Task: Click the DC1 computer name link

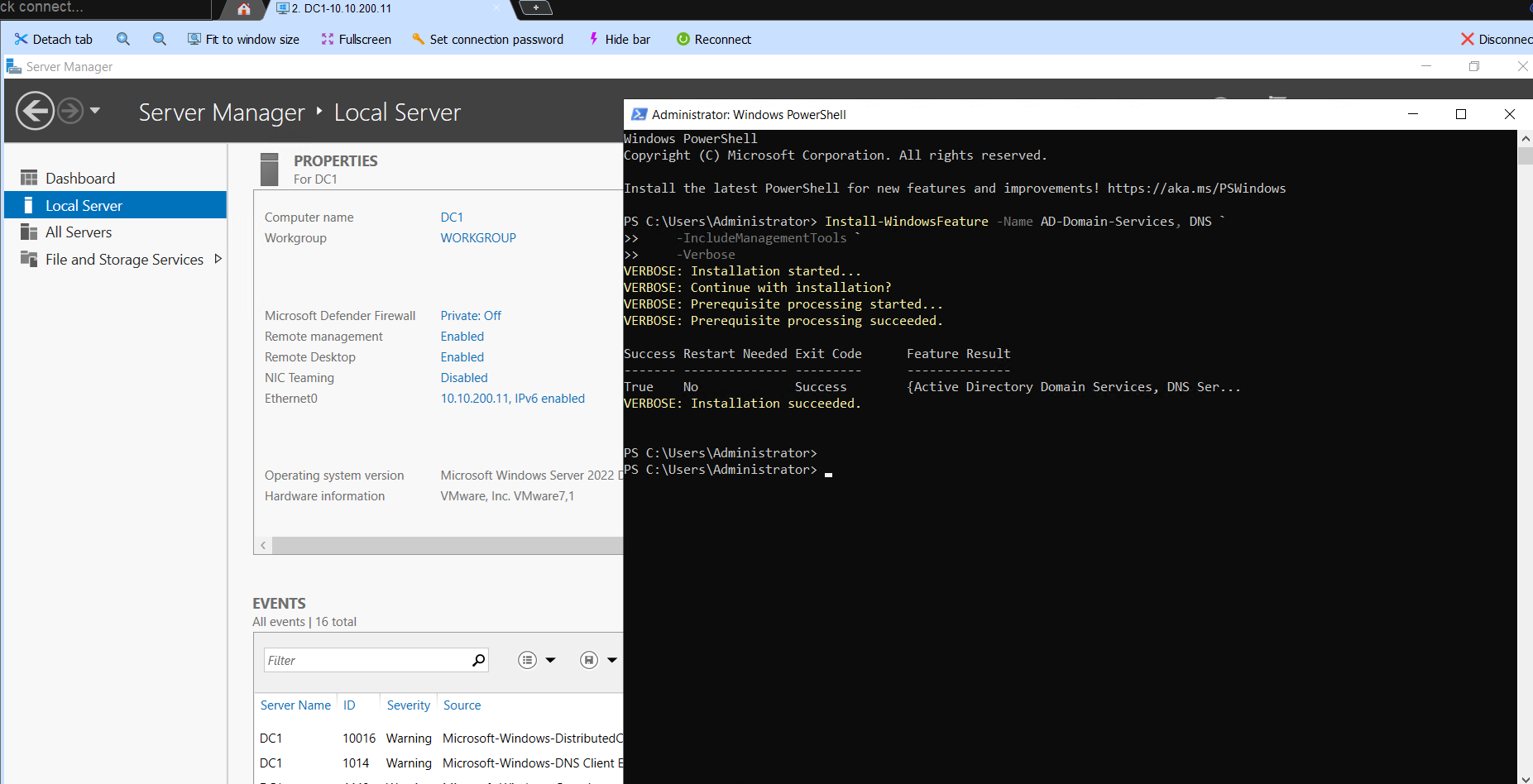Action: coord(452,218)
